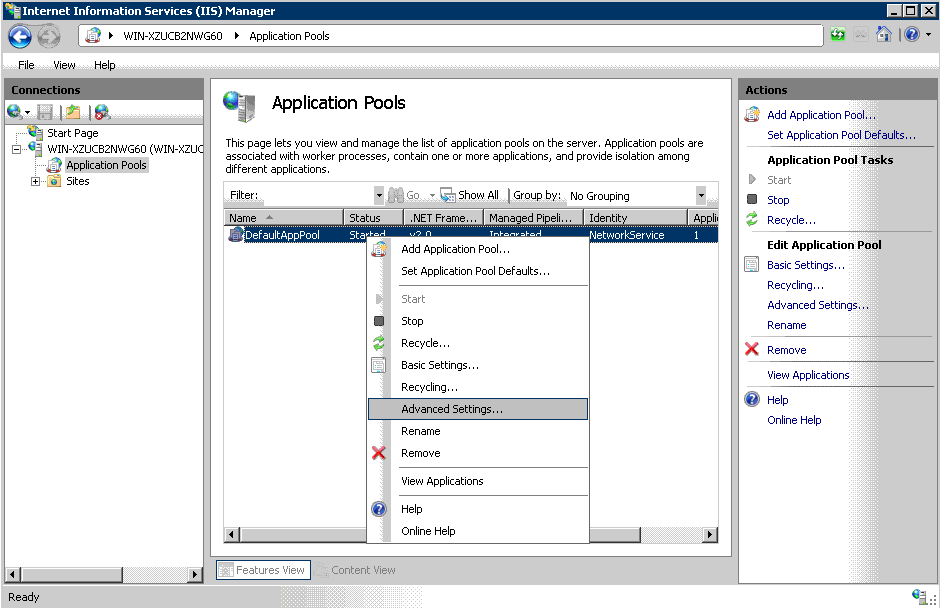The image size is (940, 608).
Task: Click the Delete Connection globe icon
Action: click(x=102, y=112)
